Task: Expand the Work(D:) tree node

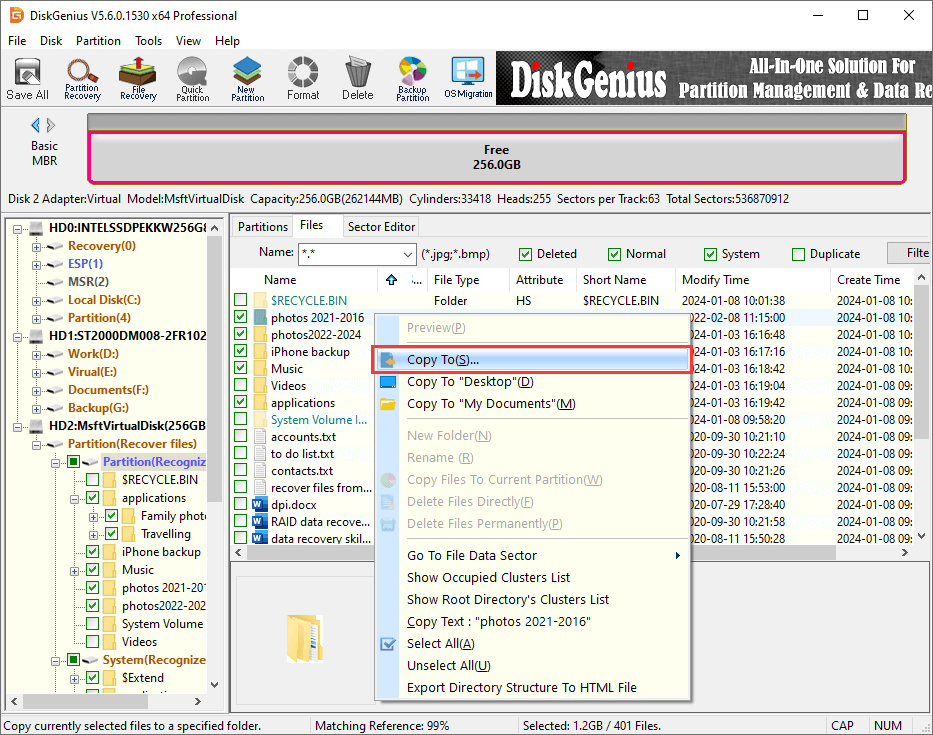Action: [36, 355]
